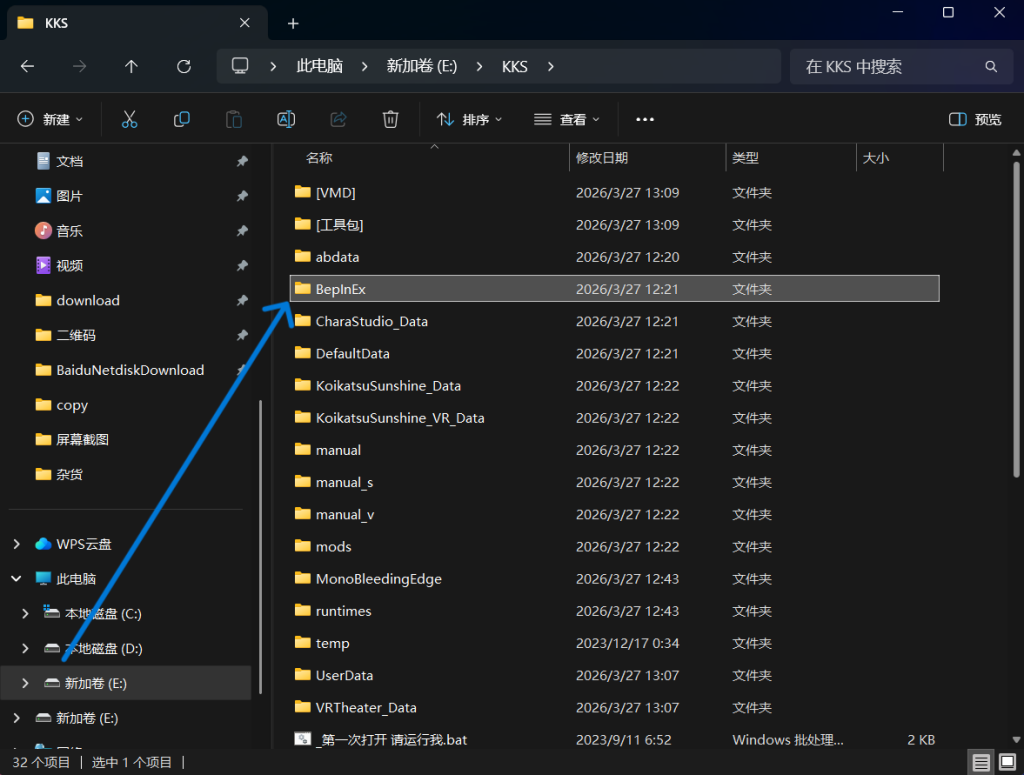
Task: Open copy folder in sidebar
Action: pyautogui.click(x=61, y=405)
